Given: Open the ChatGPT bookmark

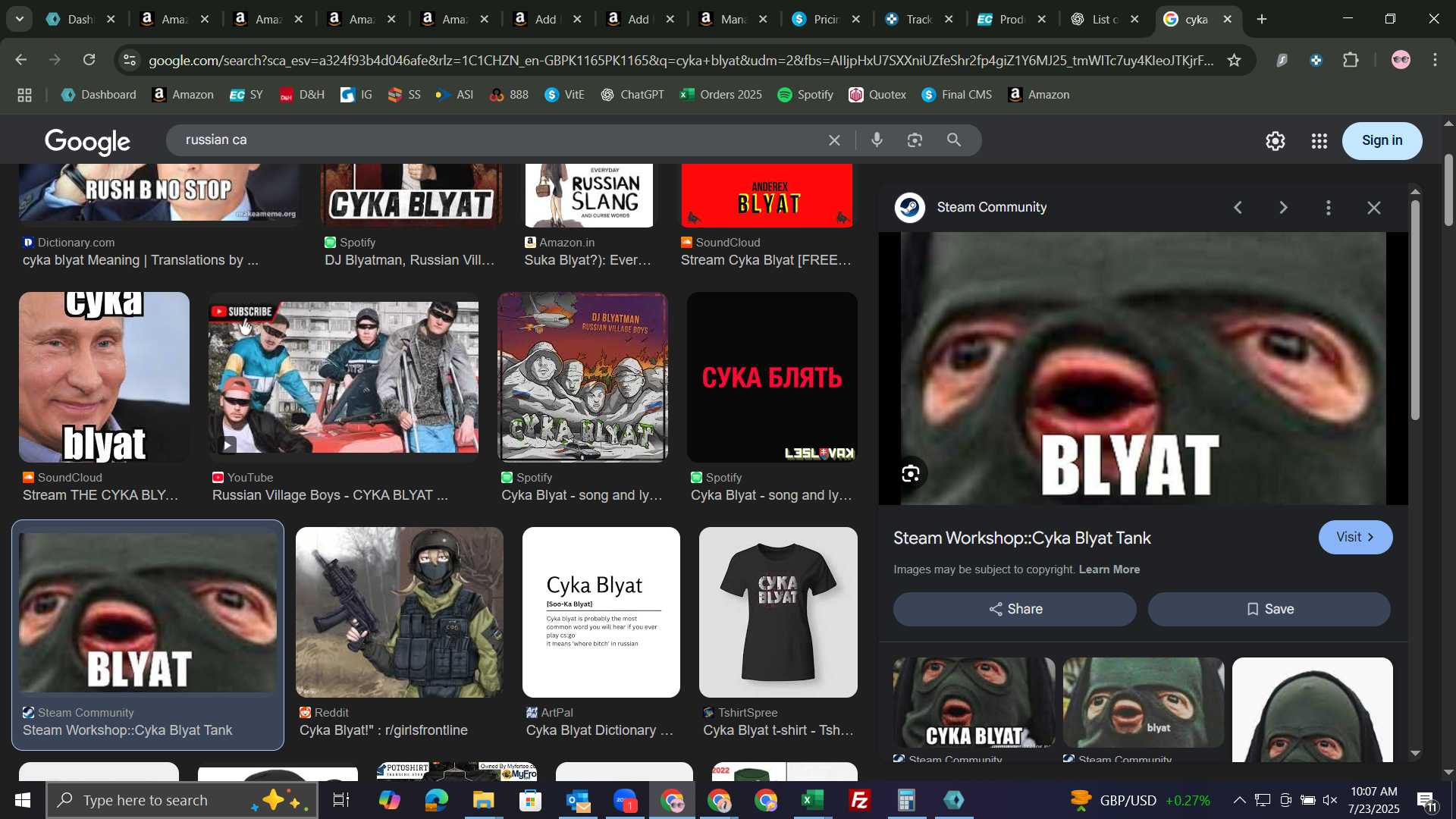Looking at the screenshot, I should click(632, 95).
